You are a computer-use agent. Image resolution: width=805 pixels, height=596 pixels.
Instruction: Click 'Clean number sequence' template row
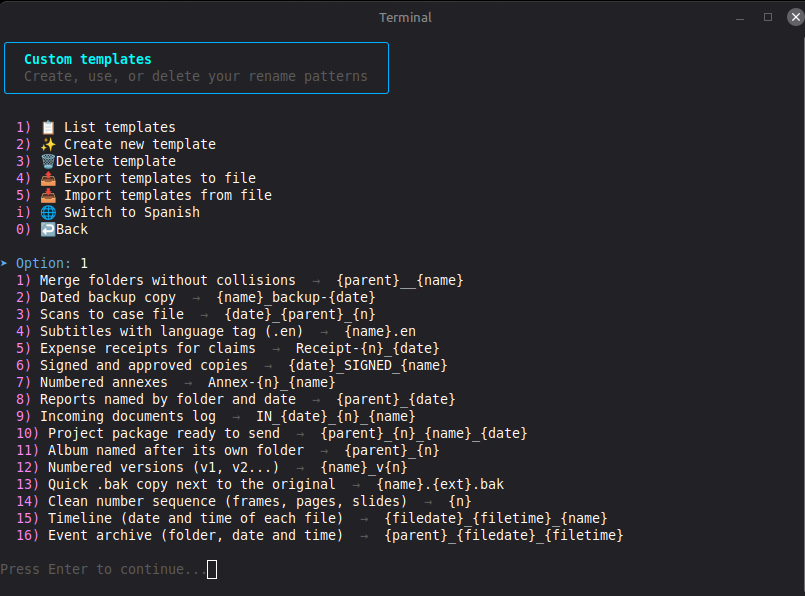point(243,501)
